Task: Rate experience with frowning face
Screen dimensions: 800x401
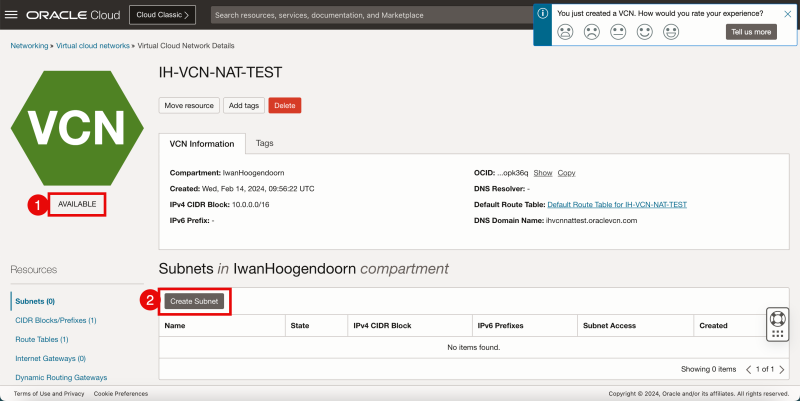Action: (591, 32)
